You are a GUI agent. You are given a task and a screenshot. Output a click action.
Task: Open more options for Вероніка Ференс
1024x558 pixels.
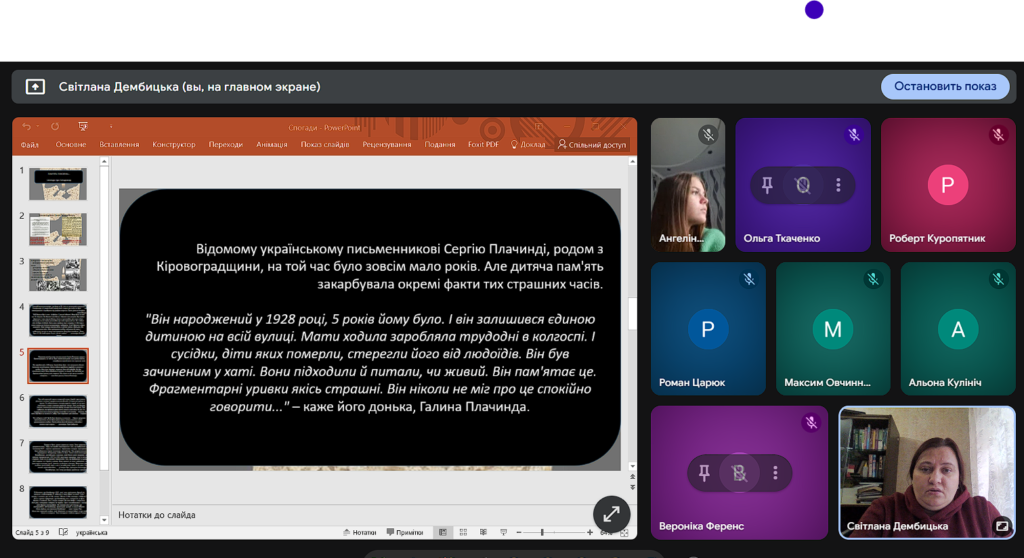point(775,473)
